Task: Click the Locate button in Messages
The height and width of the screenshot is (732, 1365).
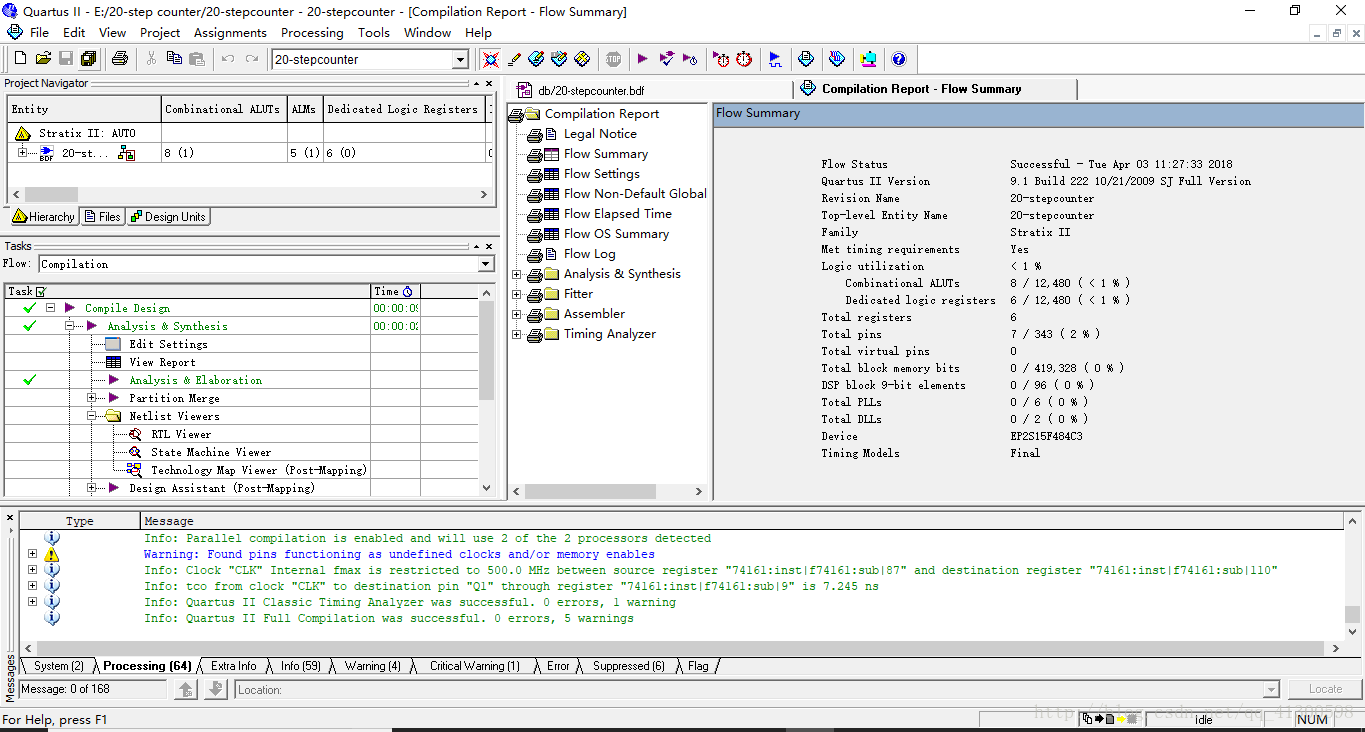Action: click(1325, 689)
